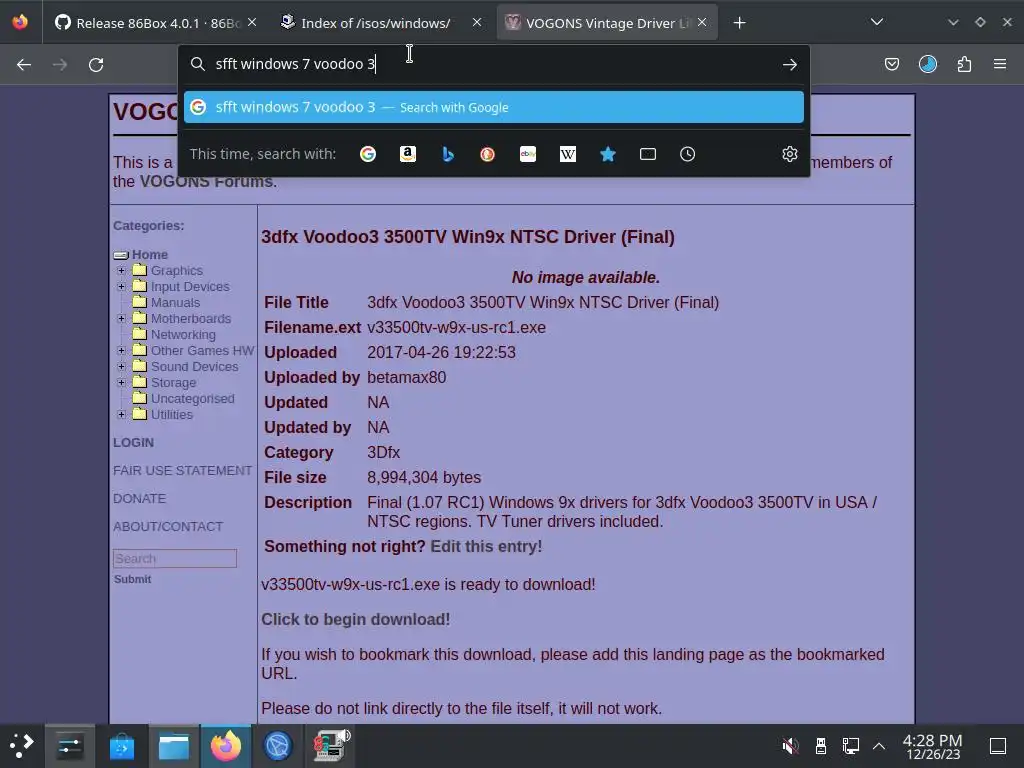1024x768 pixels.
Task: Open Firefox hamburger menu
Action: [x=1000, y=64]
